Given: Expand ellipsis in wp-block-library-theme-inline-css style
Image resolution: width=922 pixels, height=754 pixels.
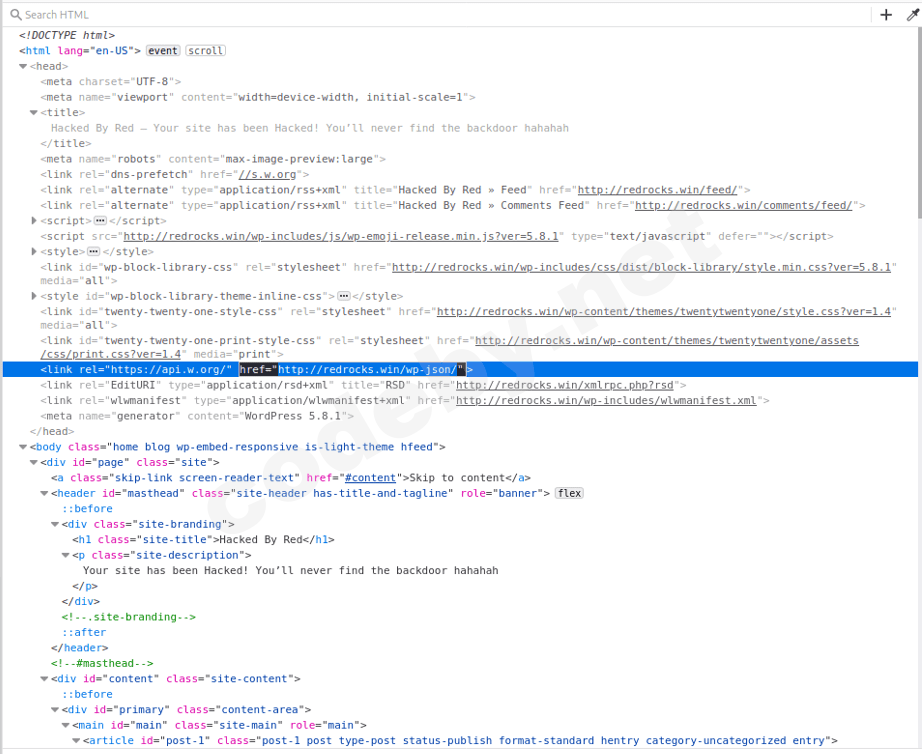Looking at the screenshot, I should [x=343, y=297].
